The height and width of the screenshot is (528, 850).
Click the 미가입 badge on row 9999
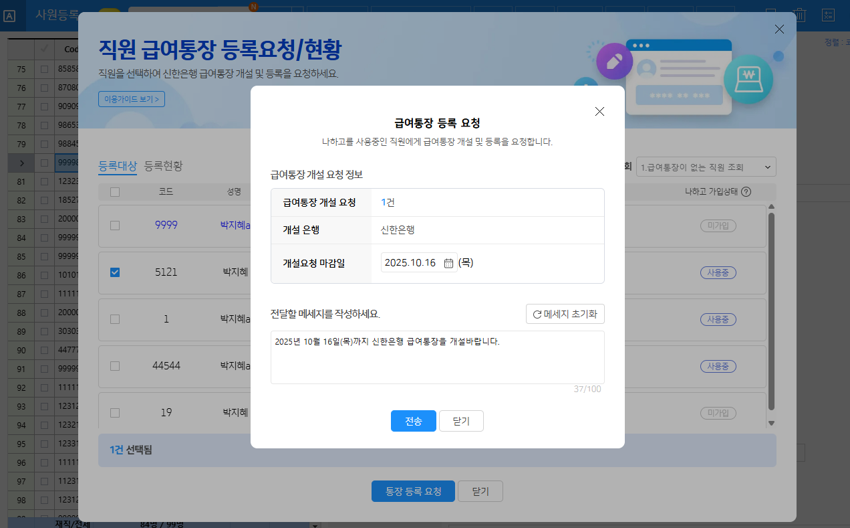pyautogui.click(x=718, y=226)
